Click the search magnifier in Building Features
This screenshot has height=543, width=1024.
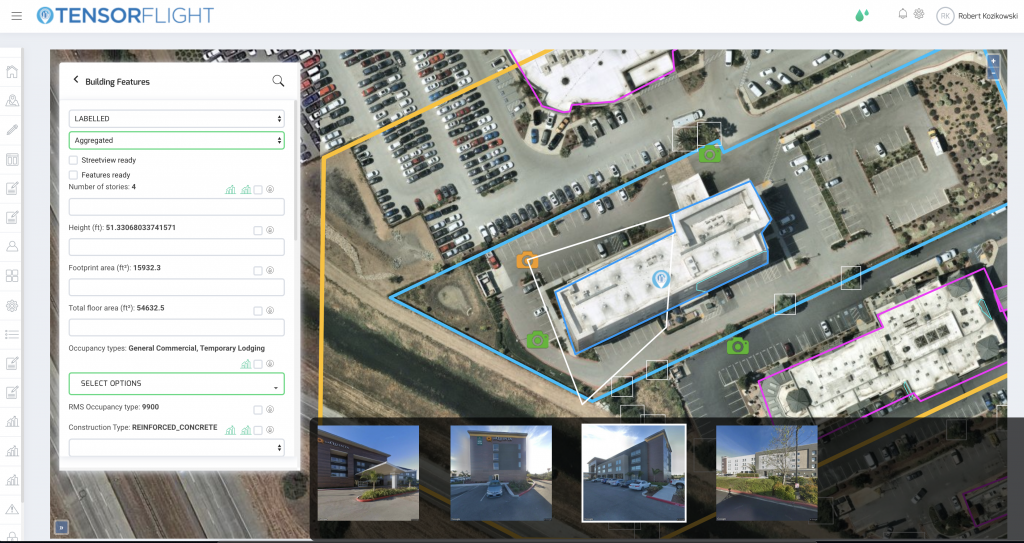278,81
